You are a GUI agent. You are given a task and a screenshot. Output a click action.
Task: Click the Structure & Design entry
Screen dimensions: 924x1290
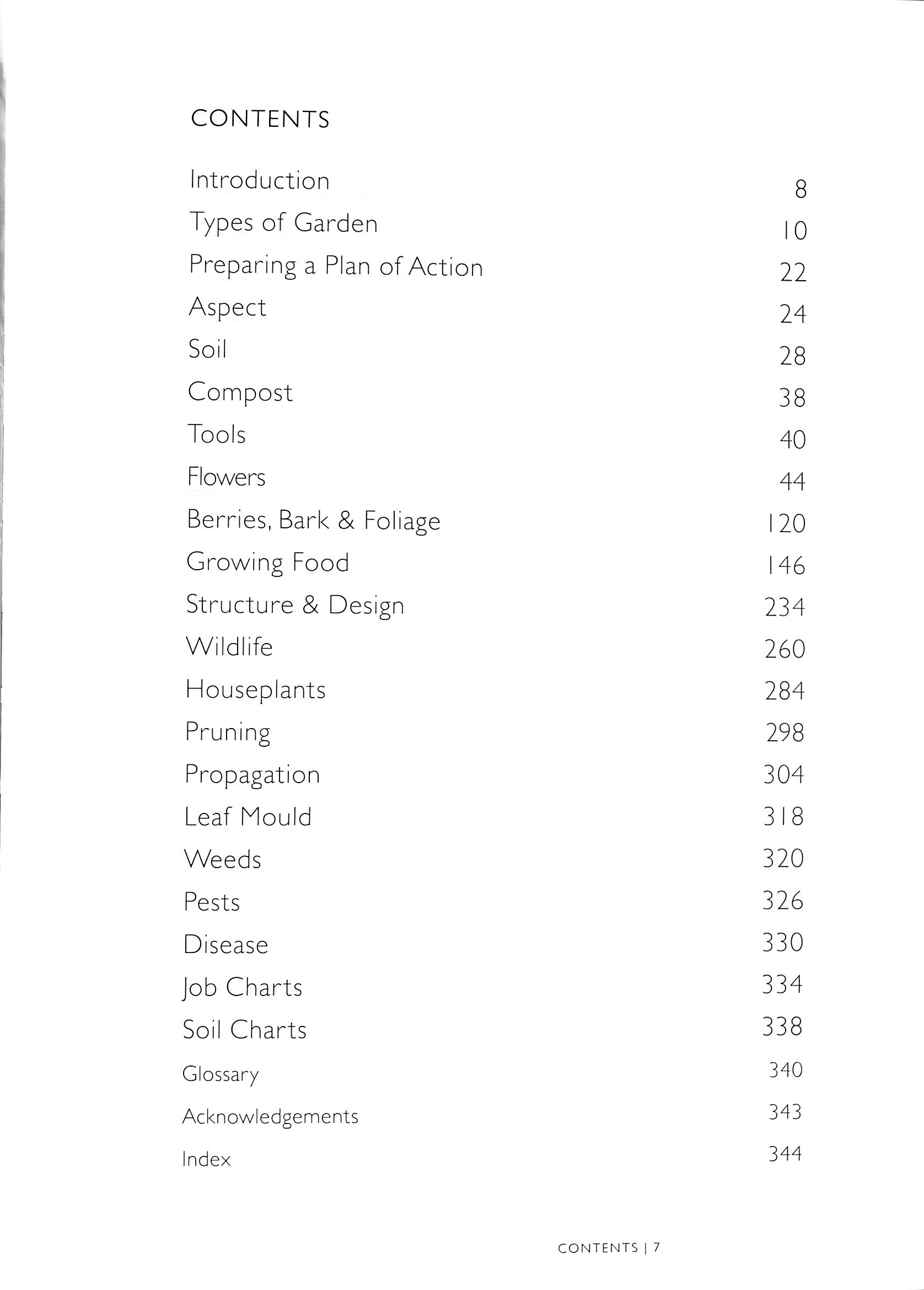[294, 605]
